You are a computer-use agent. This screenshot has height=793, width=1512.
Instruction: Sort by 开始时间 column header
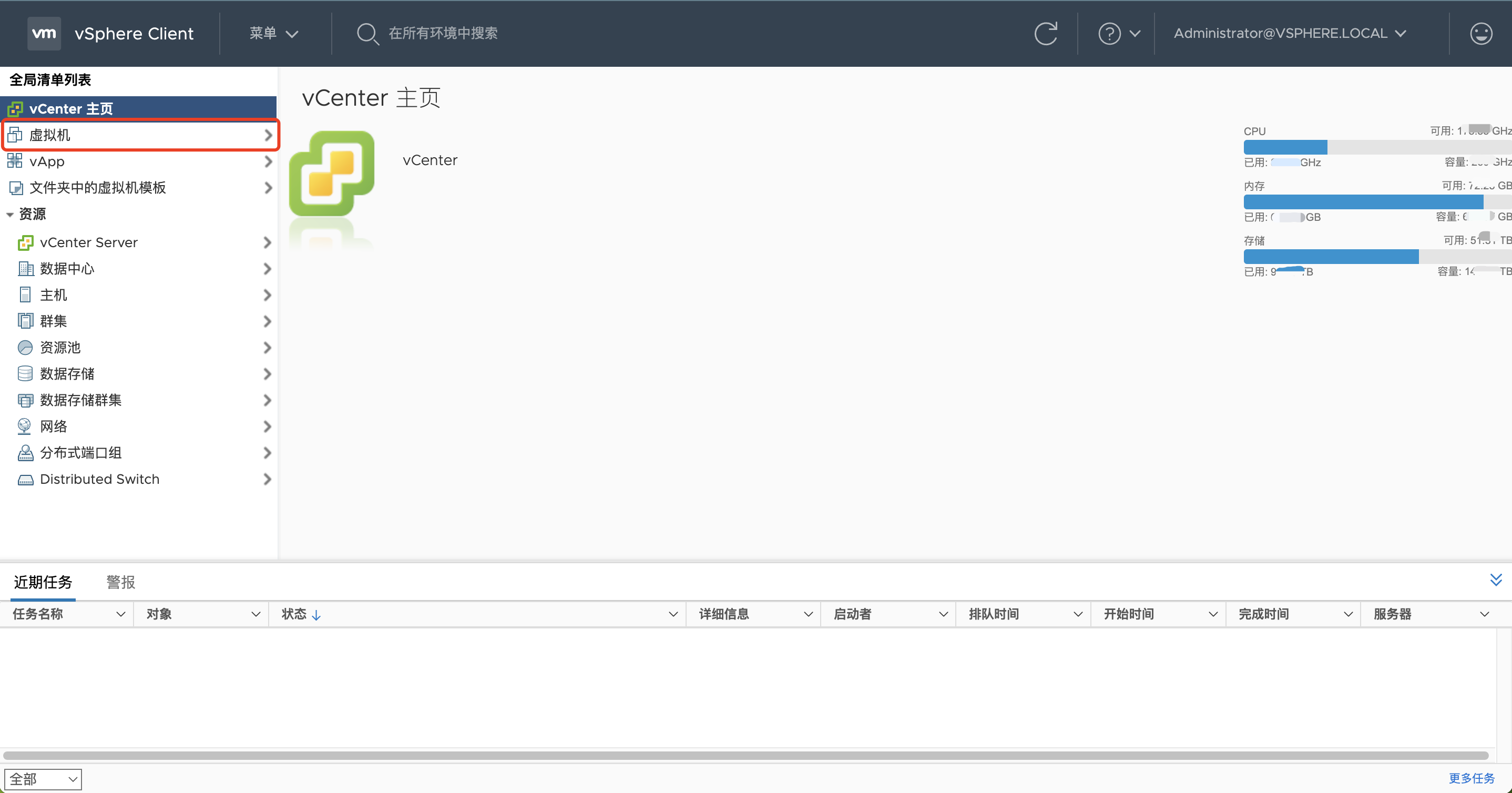[1128, 614]
